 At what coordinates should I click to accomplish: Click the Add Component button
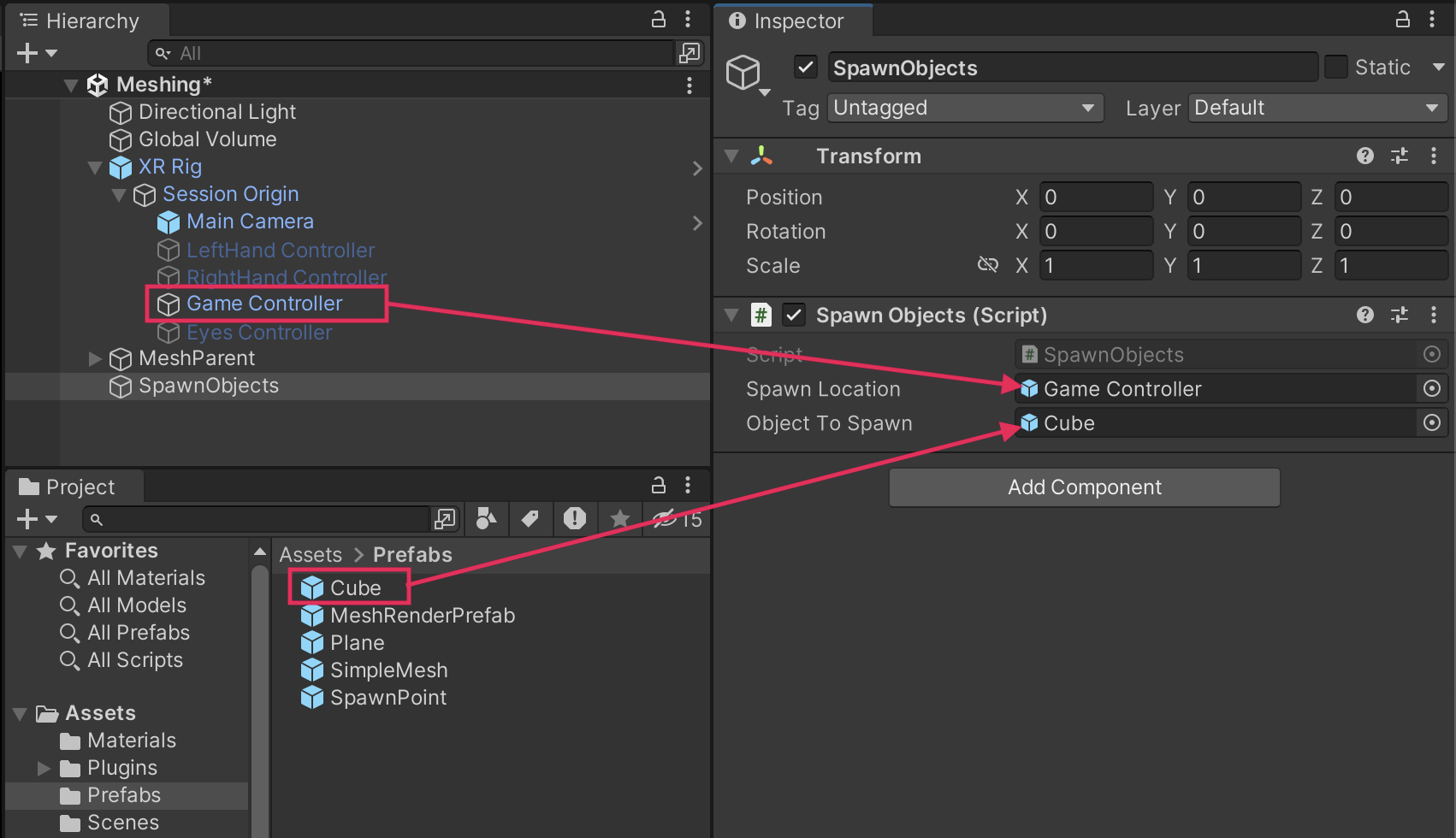point(1084,487)
